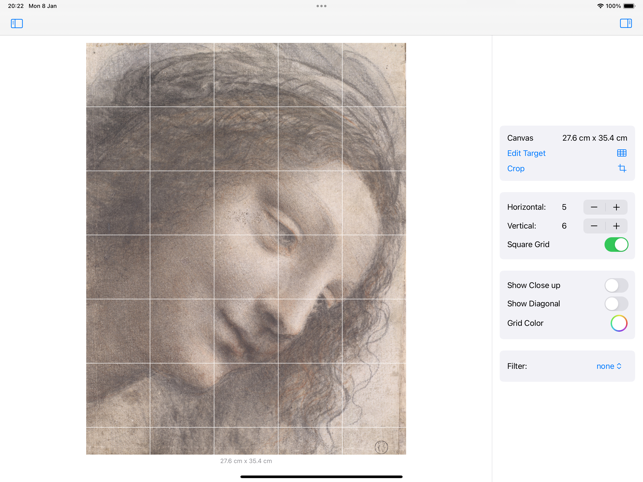Image resolution: width=643 pixels, height=482 pixels.
Task: Click the crop icon in Canvas section
Action: point(622,168)
